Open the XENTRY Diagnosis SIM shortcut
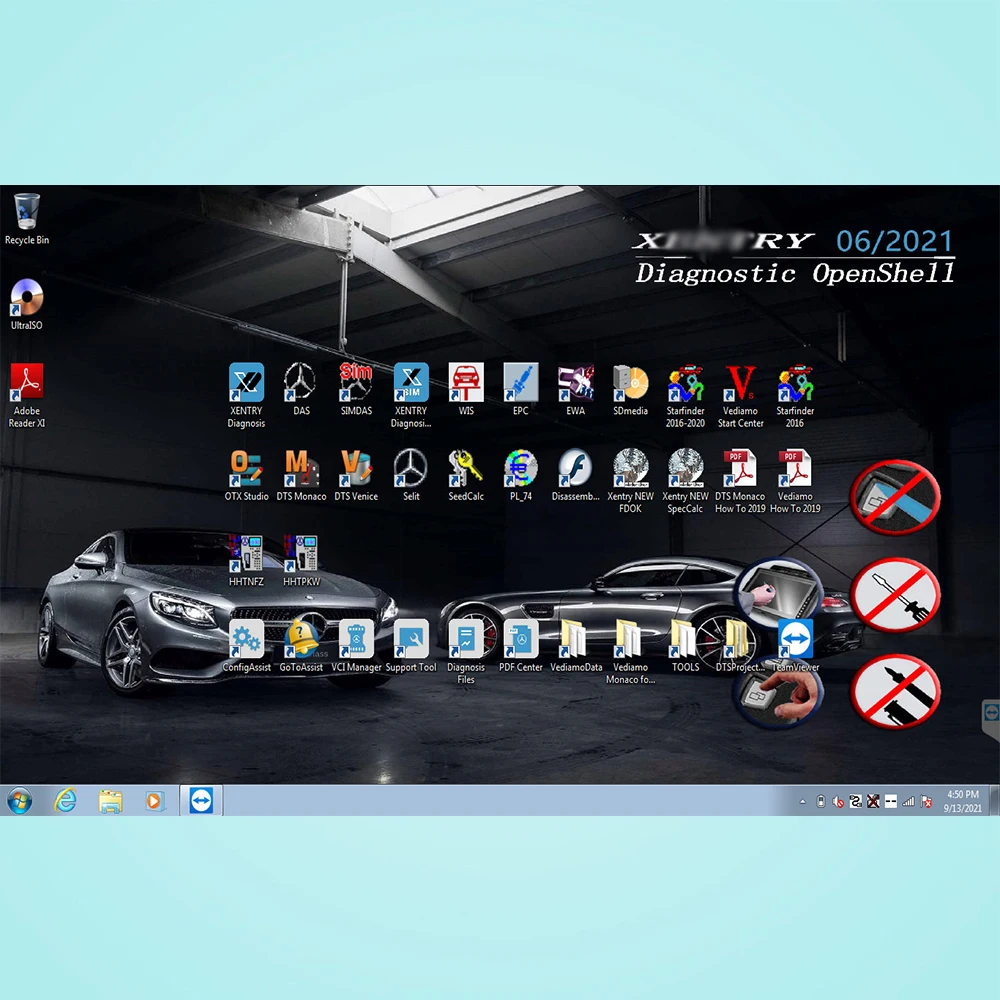The width and height of the screenshot is (1000, 1000). tap(411, 395)
